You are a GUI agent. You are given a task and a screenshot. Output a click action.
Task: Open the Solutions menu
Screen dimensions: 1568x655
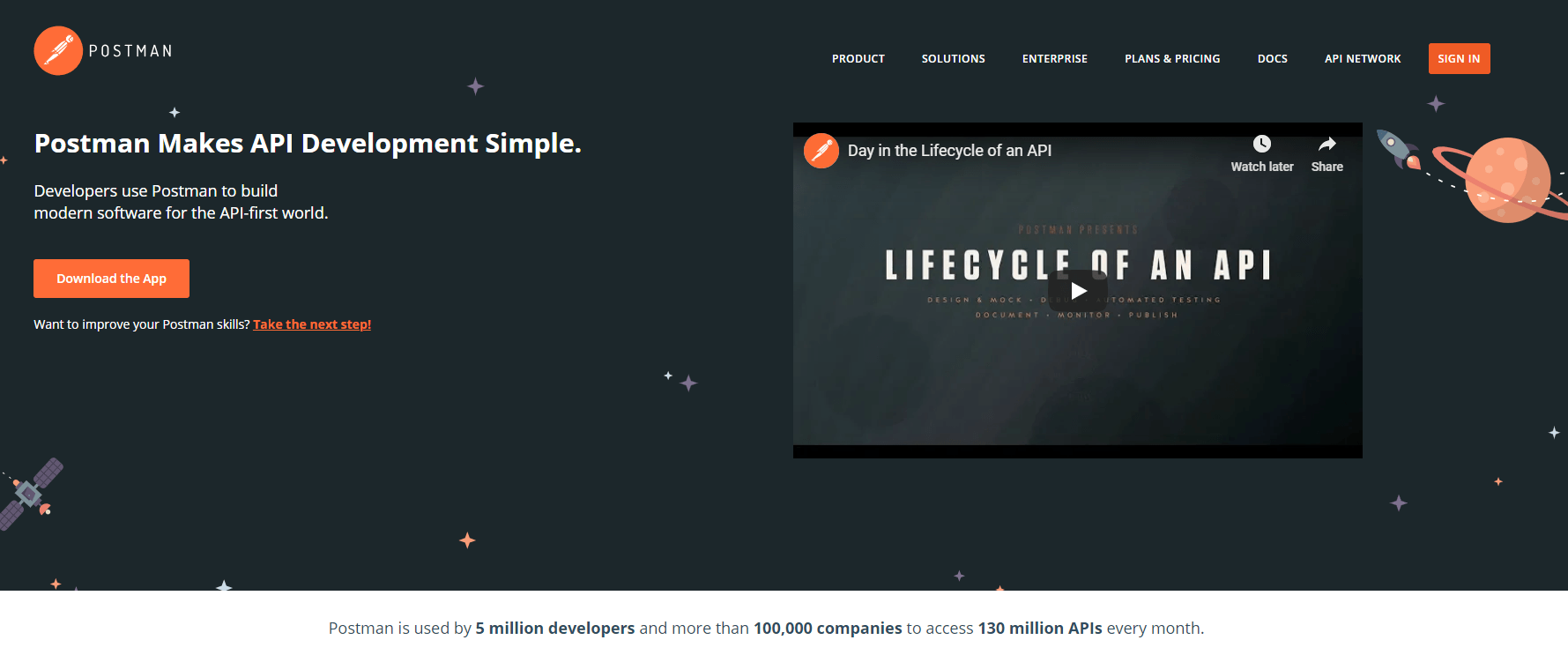954,59
